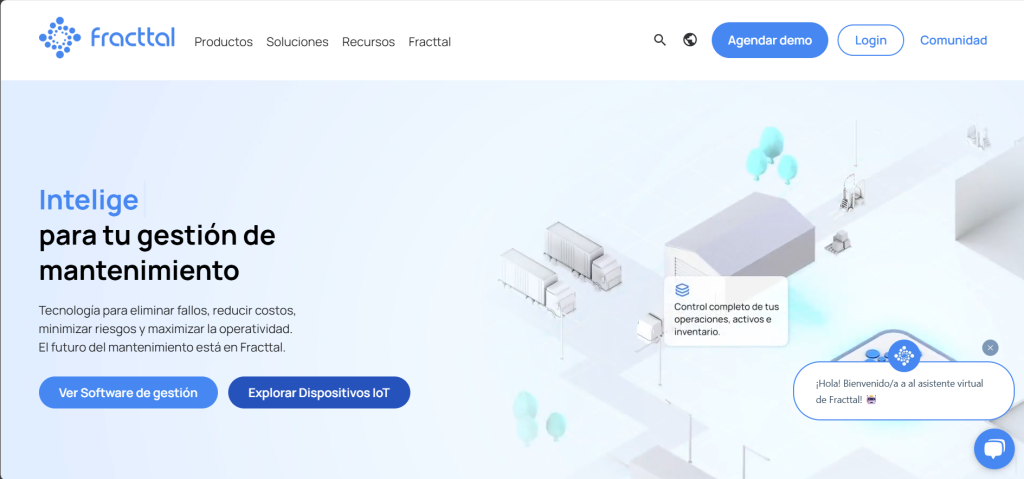Expand the Productos menu

coord(223,42)
